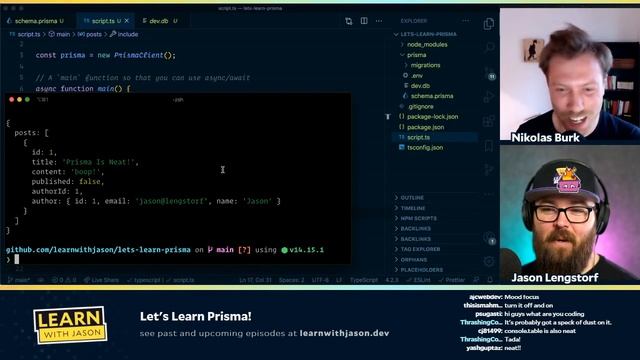
Task: Open the Explorer view in activity bar
Action: [489, 24]
